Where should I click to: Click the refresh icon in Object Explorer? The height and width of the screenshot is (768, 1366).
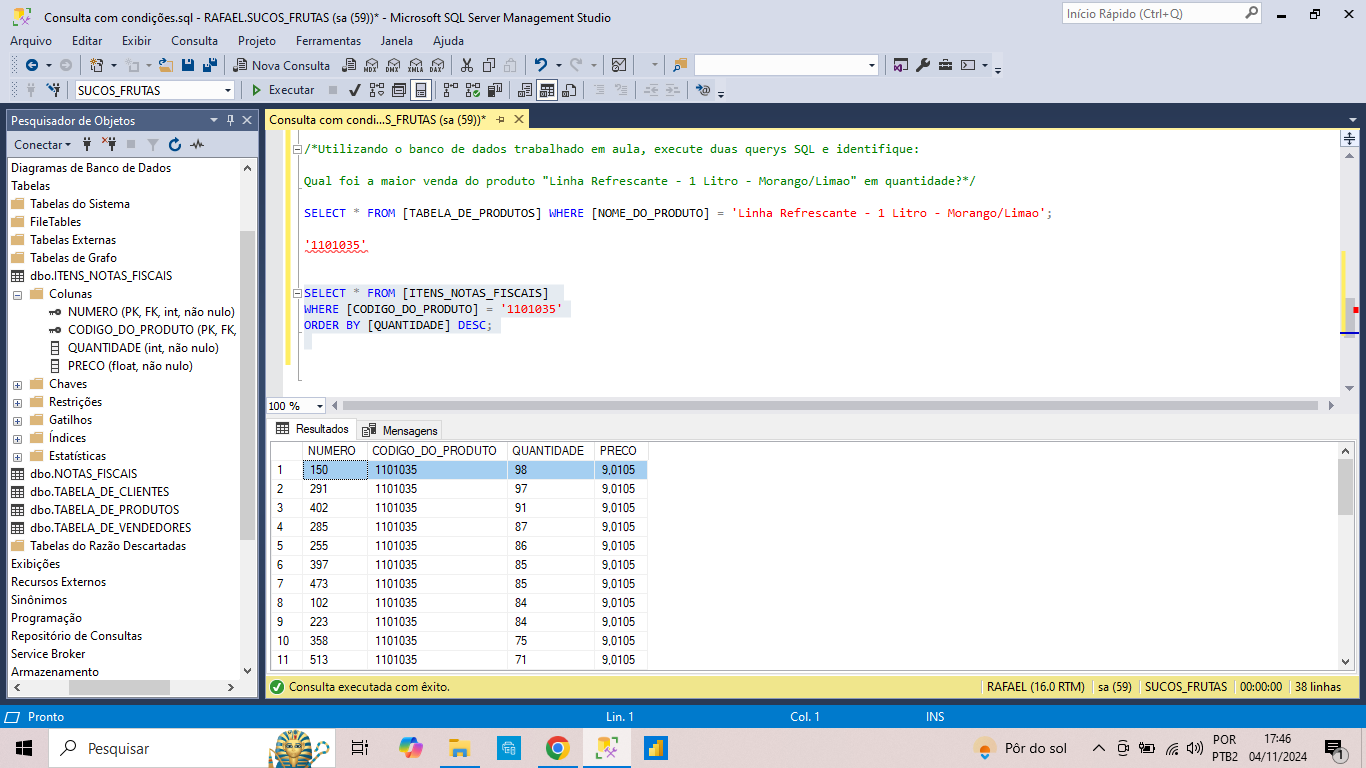(175, 144)
